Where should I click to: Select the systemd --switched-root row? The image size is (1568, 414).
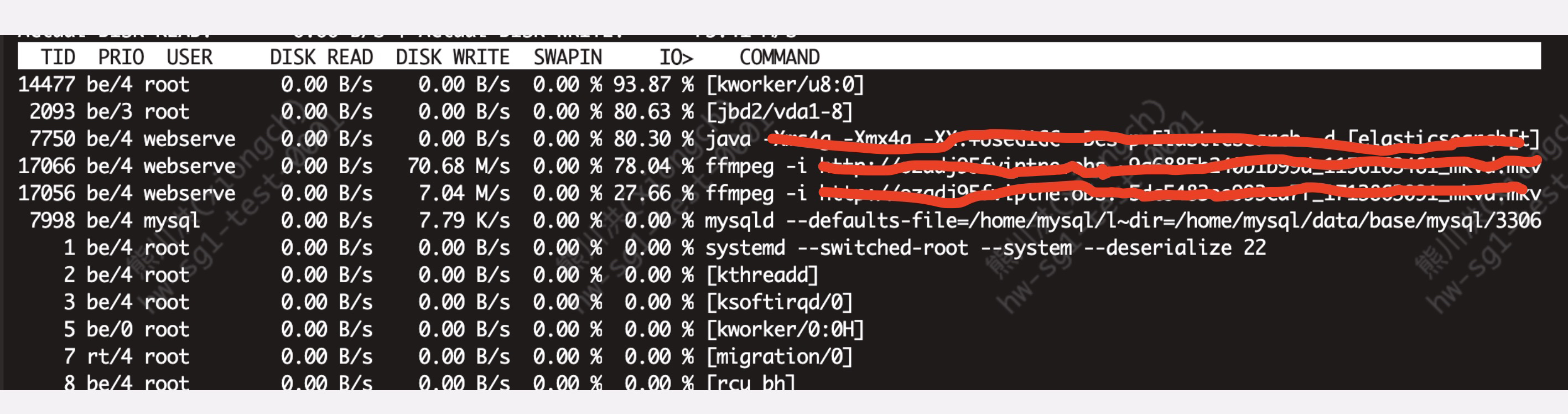point(780,248)
